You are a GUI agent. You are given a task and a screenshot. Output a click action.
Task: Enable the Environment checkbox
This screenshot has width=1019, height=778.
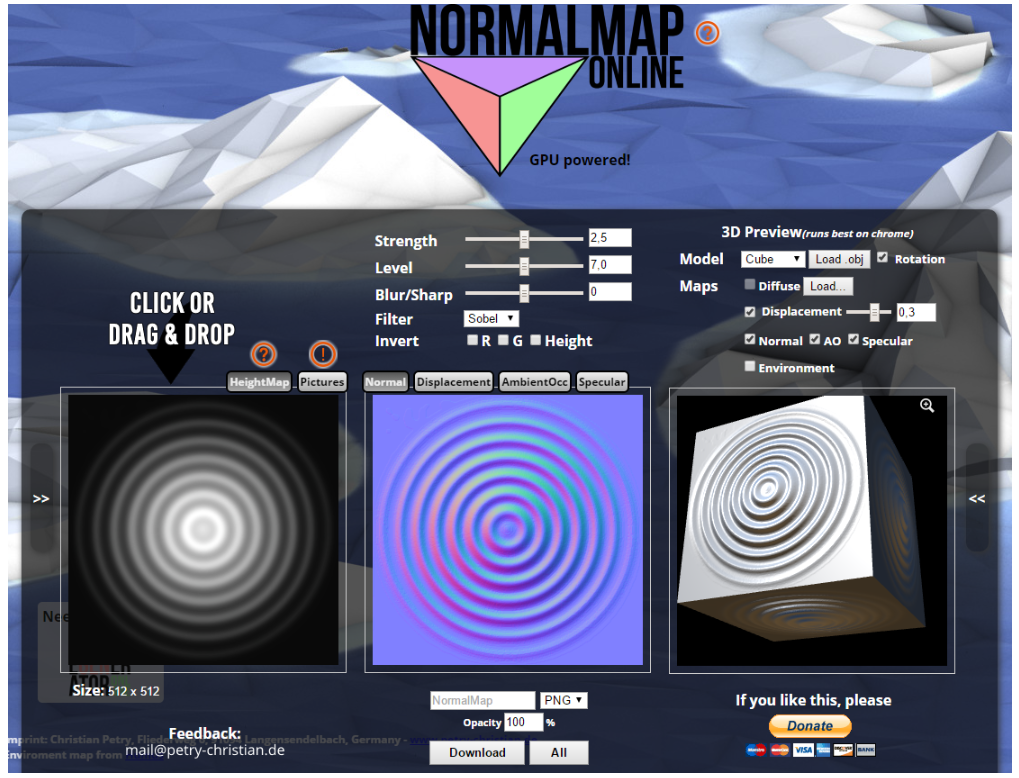click(x=749, y=366)
